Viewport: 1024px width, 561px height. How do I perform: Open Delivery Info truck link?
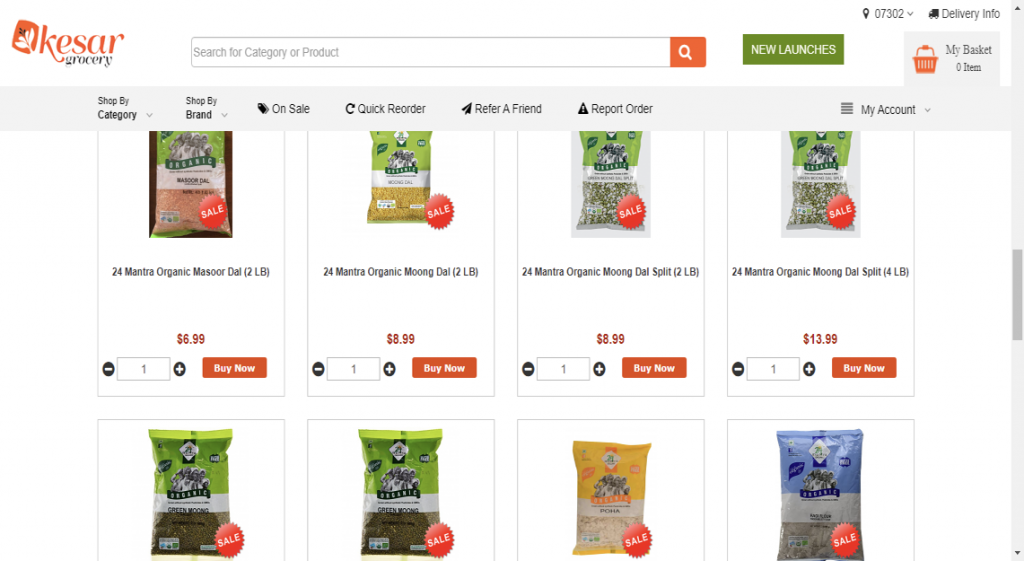(x=964, y=14)
